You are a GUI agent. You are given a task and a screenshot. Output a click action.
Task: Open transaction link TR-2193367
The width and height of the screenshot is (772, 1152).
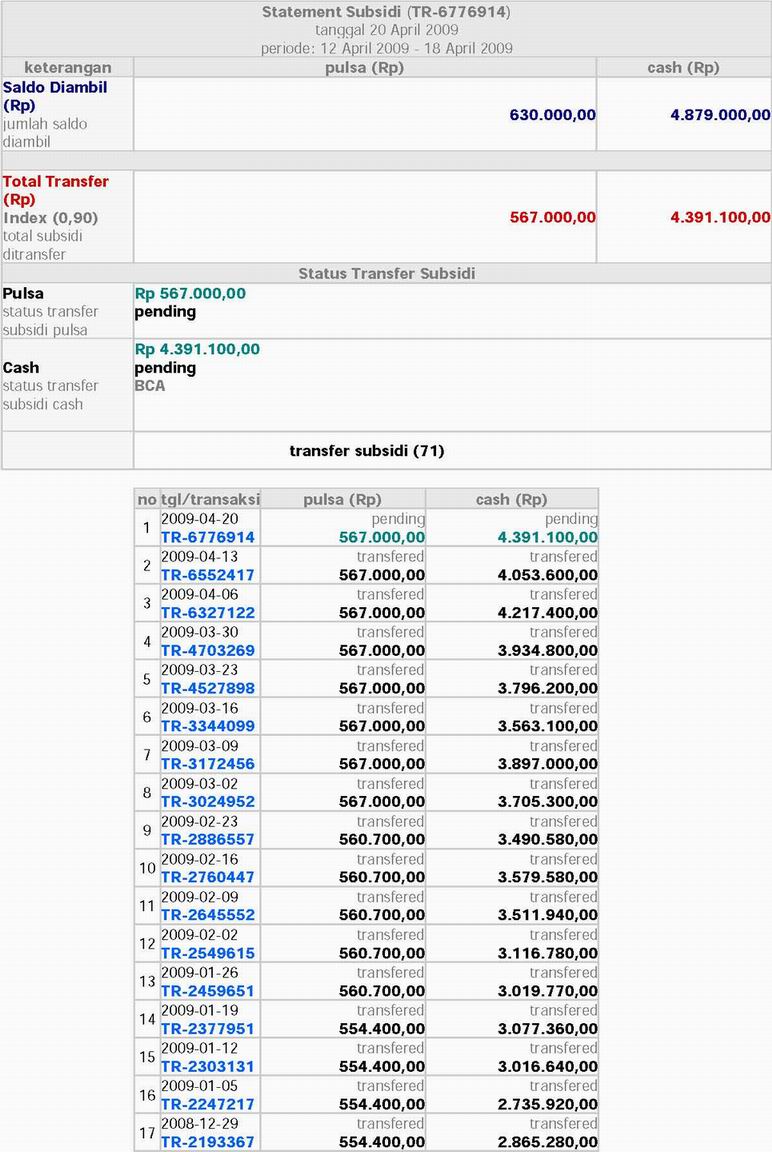[x=208, y=1142]
